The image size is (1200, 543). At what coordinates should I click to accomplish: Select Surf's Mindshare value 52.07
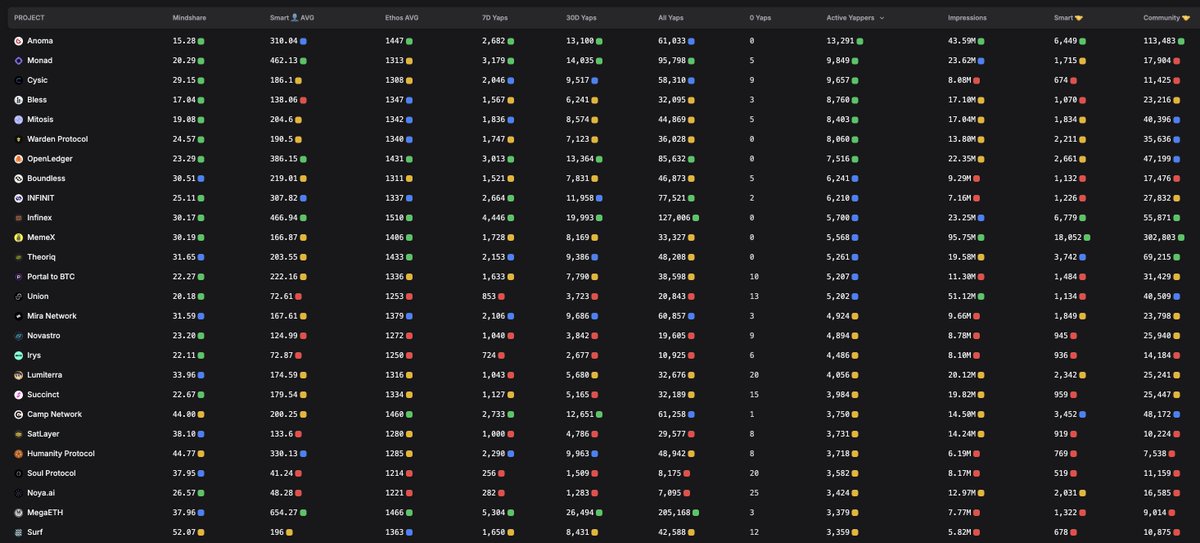184,532
